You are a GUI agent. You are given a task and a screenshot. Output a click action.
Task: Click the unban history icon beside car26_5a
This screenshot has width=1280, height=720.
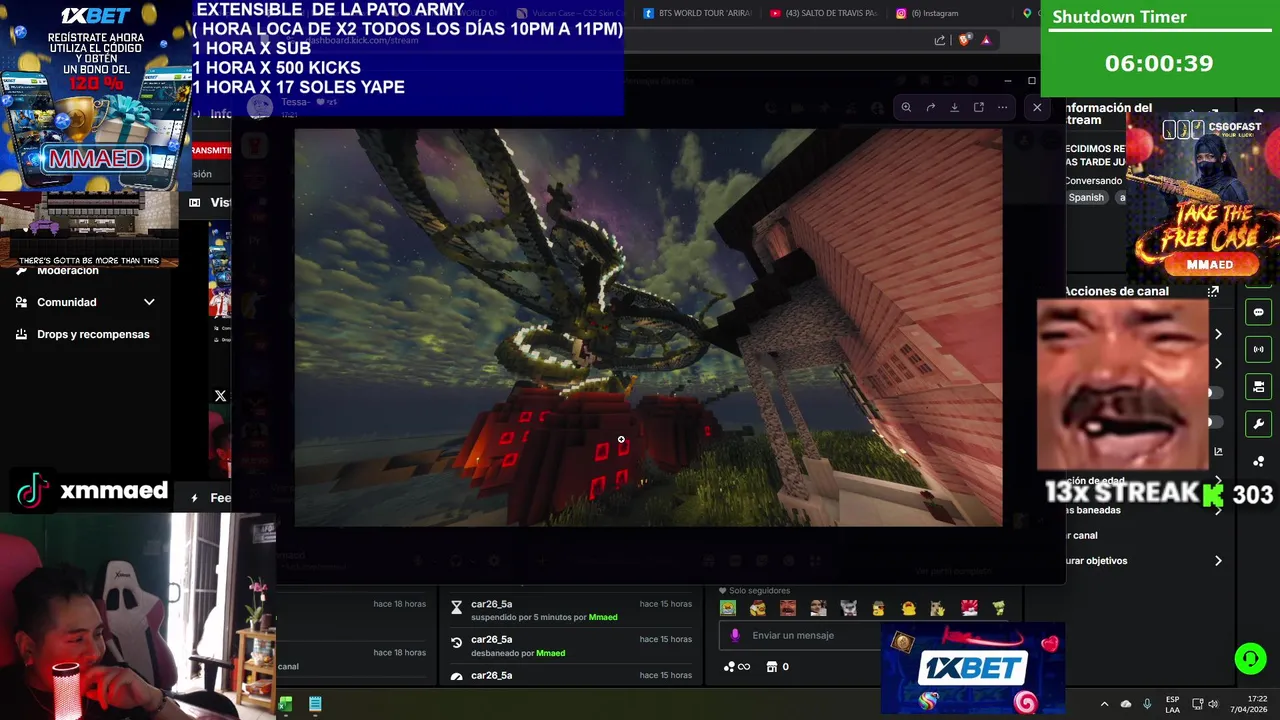tap(456, 643)
